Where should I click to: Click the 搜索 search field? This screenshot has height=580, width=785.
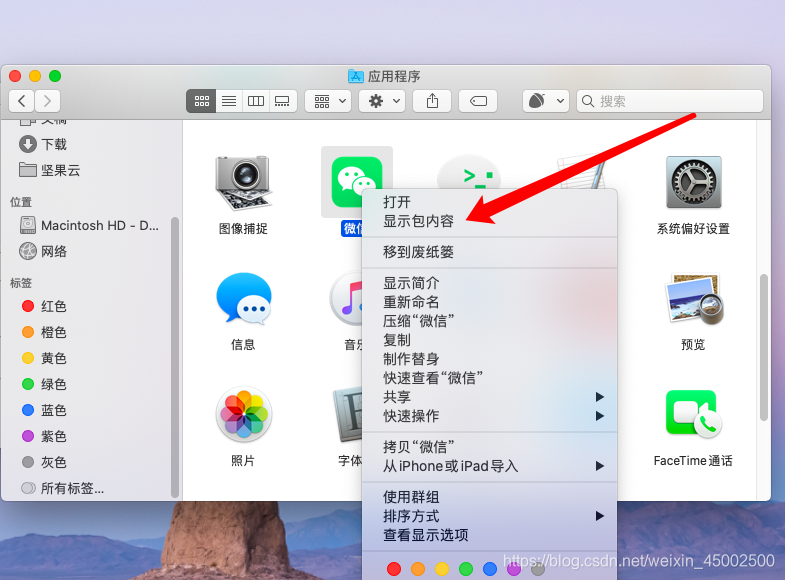[670, 101]
